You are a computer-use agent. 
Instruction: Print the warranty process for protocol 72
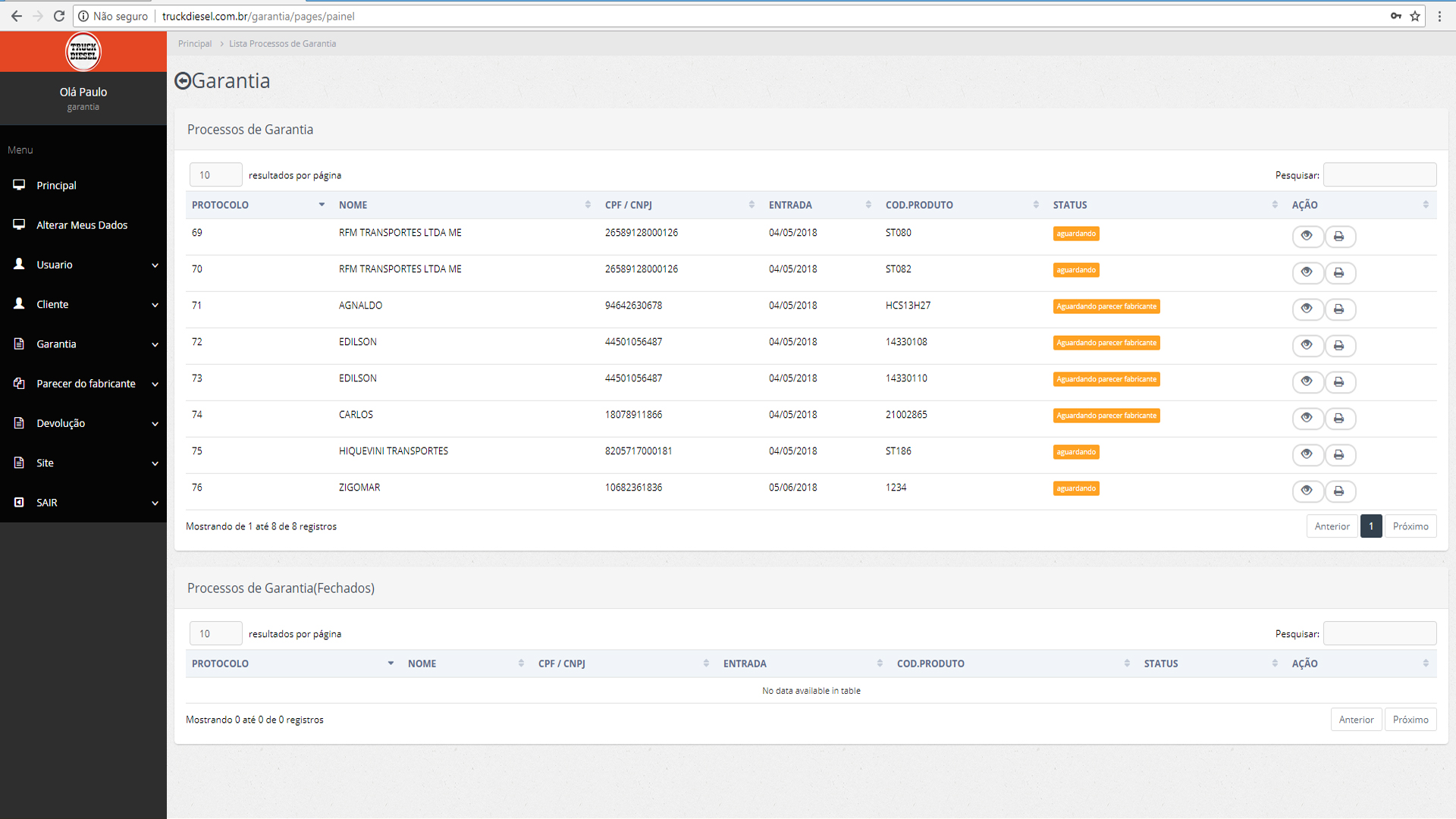coord(1339,346)
